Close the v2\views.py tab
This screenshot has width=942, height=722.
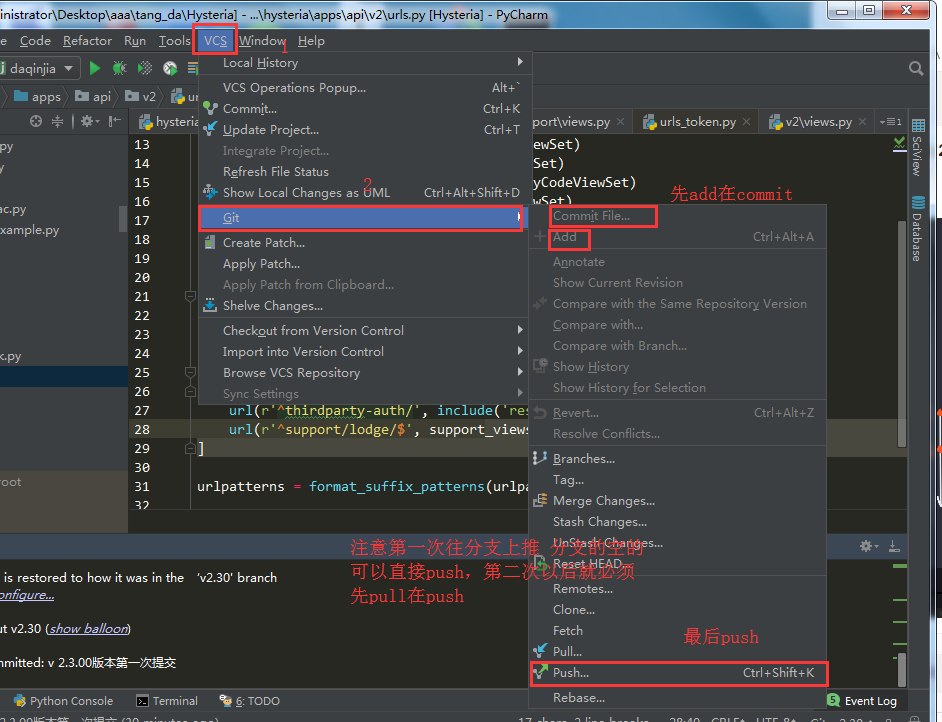click(x=862, y=122)
